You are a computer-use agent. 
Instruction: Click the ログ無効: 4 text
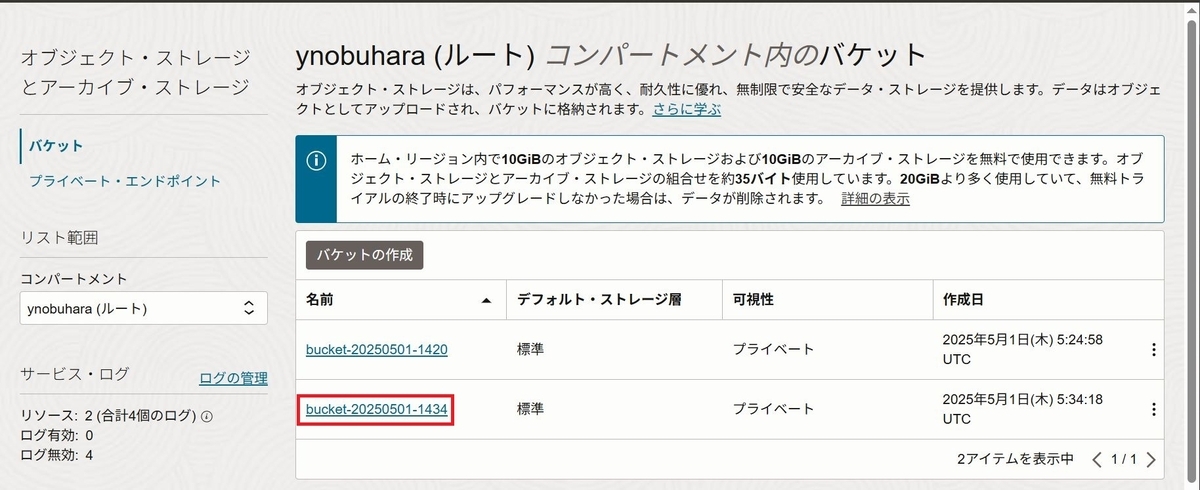pyautogui.click(x=57, y=455)
